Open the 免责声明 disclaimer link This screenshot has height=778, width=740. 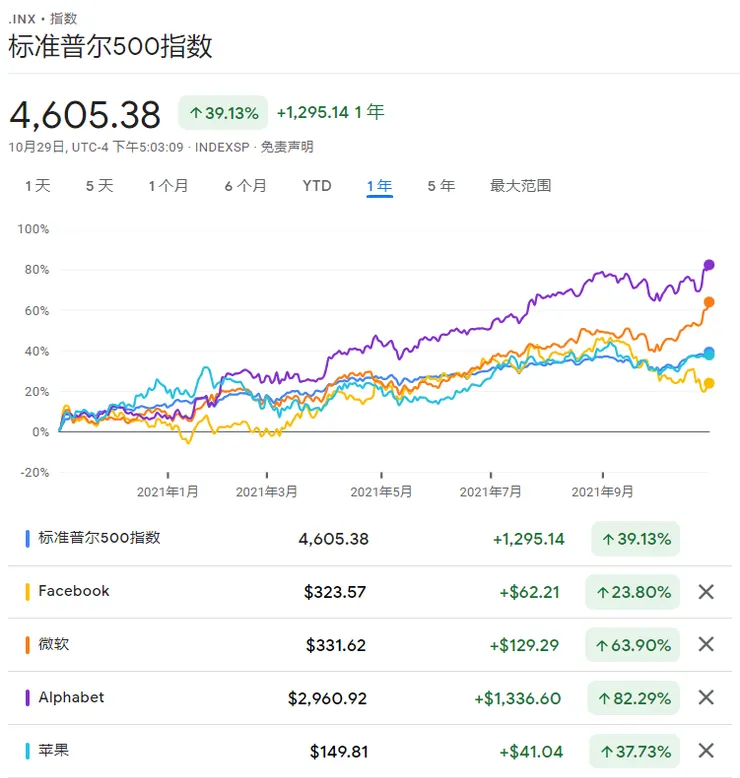(x=287, y=147)
